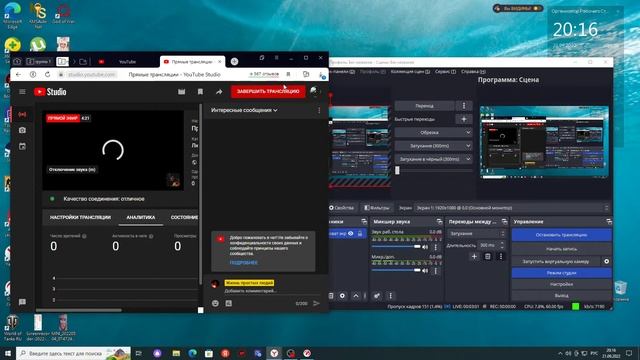The width and height of the screenshot is (640, 360).
Task: Click Завершить трансляцию button
Action: pyautogui.click(x=268, y=91)
